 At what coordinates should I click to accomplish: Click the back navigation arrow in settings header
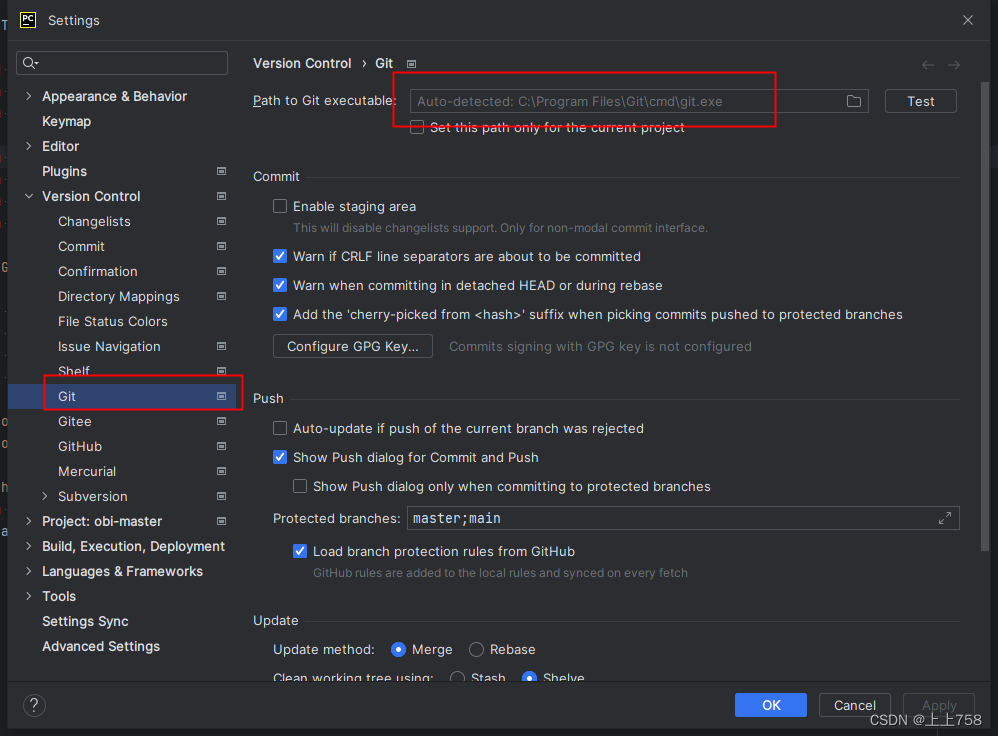[928, 63]
